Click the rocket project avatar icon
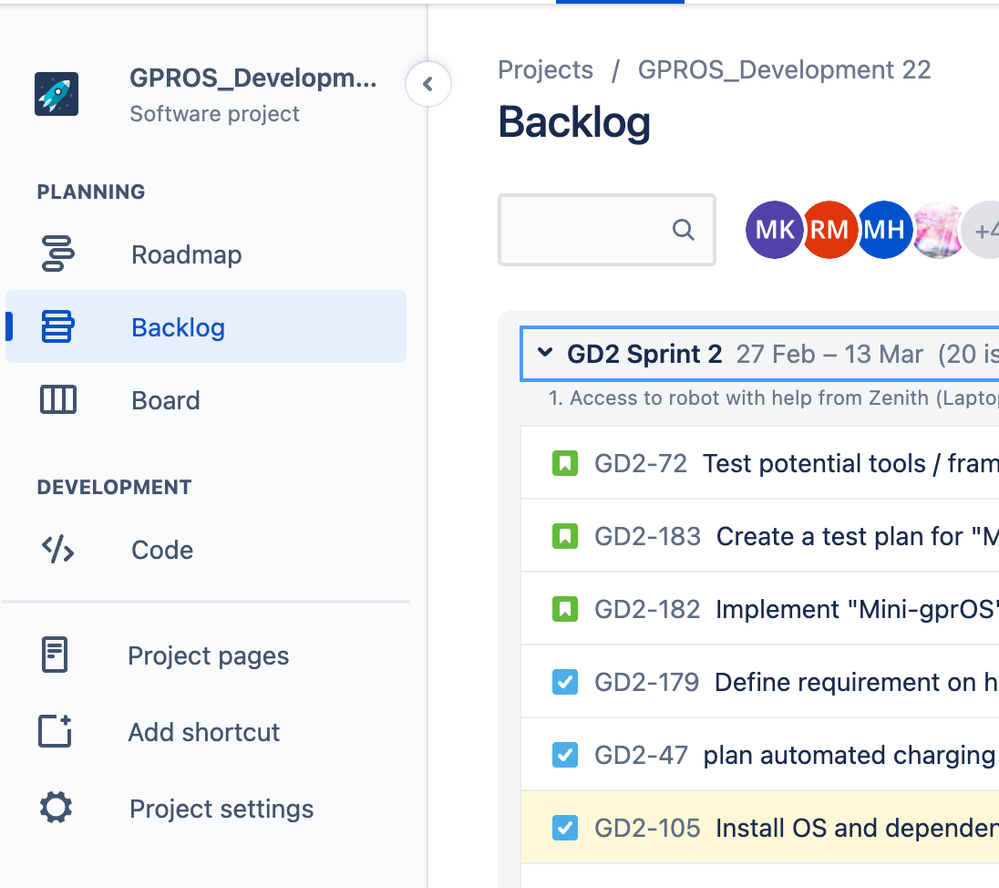Viewport: 999px width, 888px height. click(57, 94)
